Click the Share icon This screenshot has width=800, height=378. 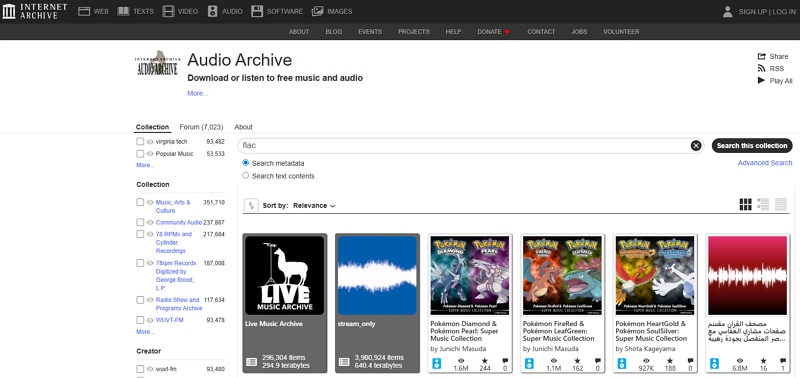click(x=761, y=56)
